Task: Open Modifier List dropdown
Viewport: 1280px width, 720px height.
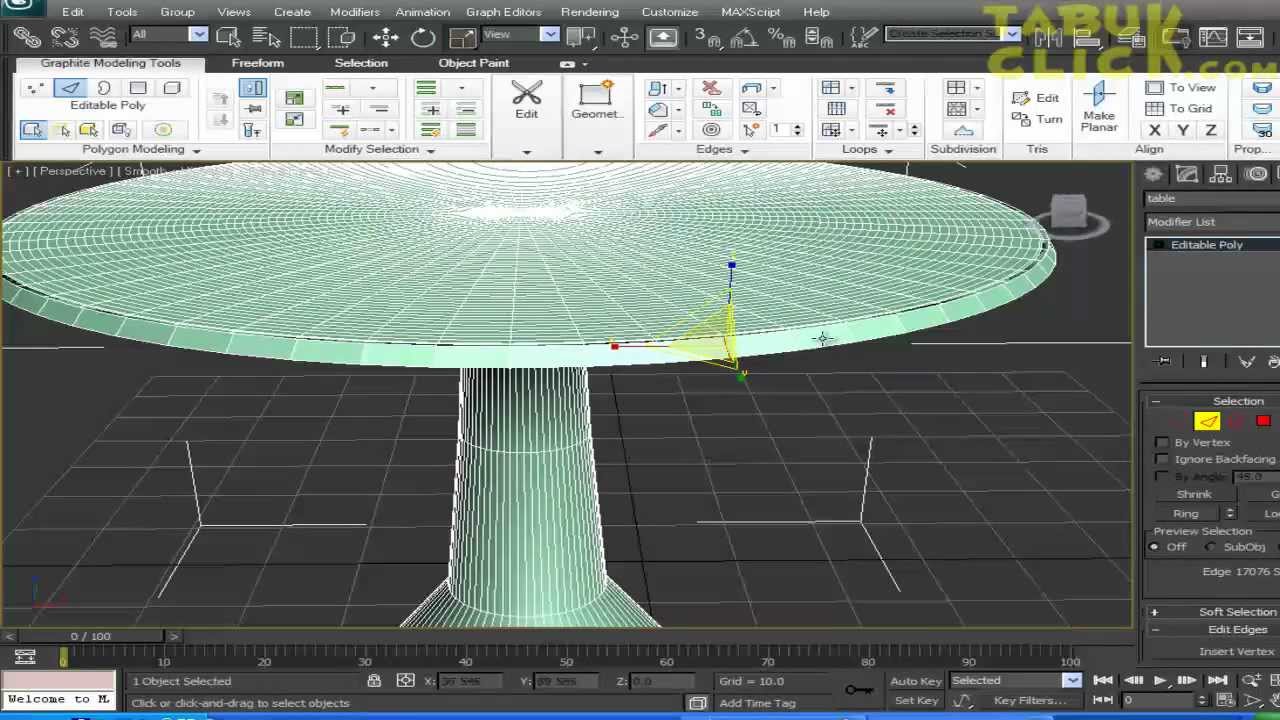Action: [1212, 222]
